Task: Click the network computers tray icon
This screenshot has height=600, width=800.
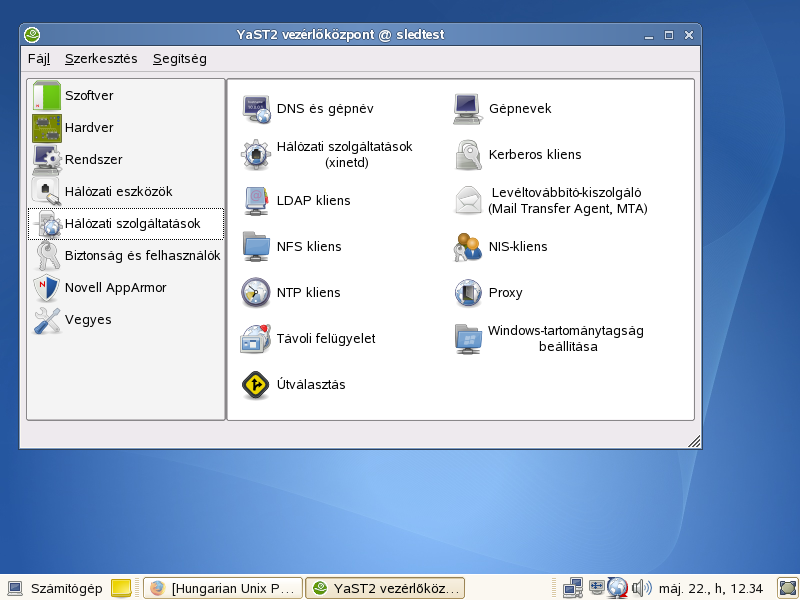Action: 572,588
